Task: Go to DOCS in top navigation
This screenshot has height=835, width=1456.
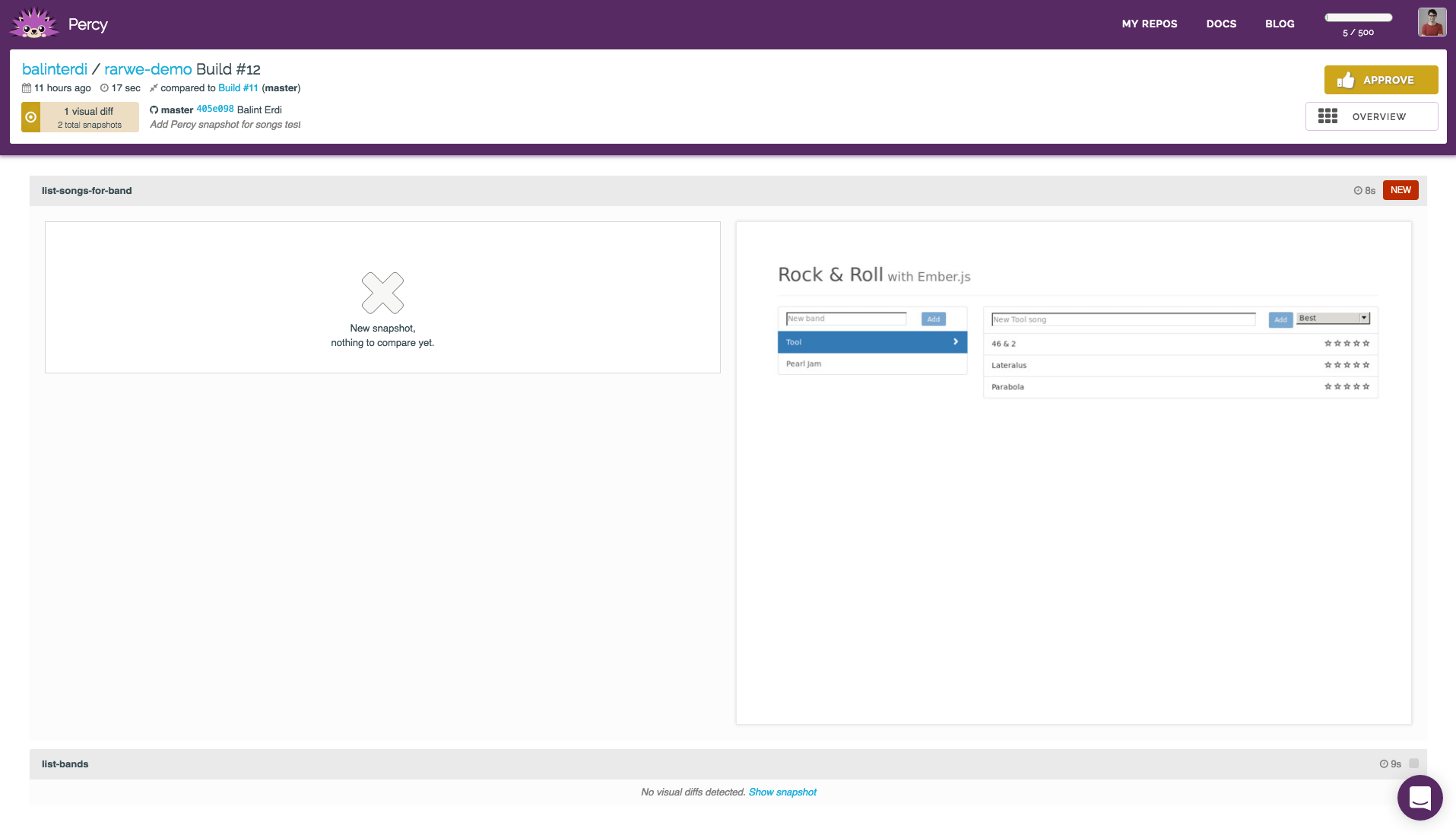Action: click(1221, 24)
